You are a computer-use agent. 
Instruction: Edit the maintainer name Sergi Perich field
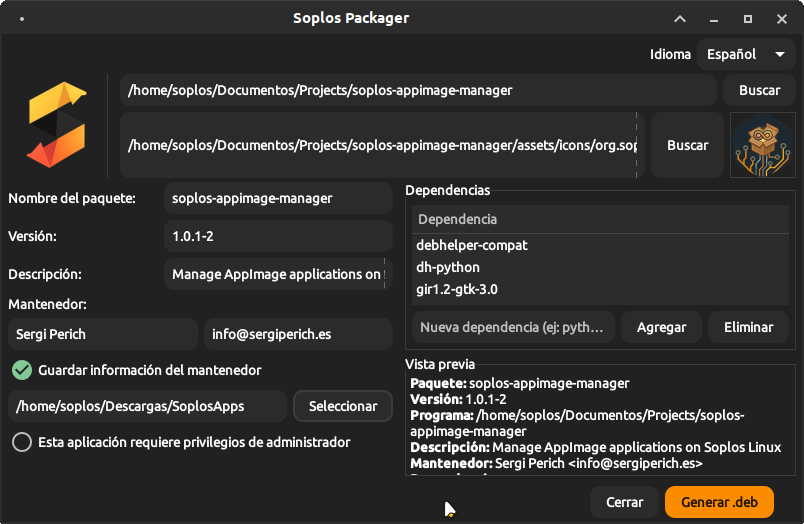click(103, 334)
